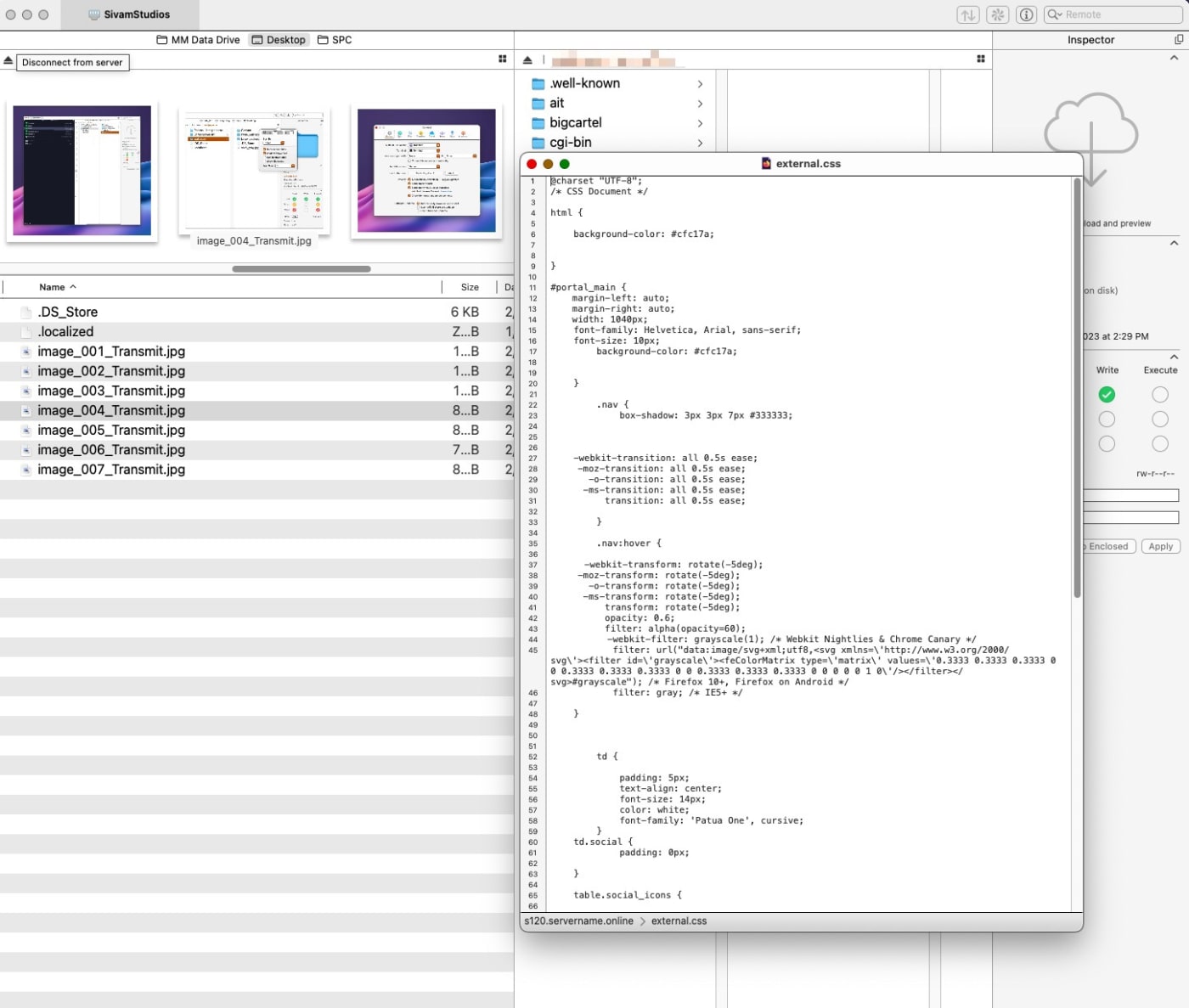Viewport: 1189px width, 1008px height.
Task: Open view options with the grid icon on local pane
Action: [x=502, y=59]
